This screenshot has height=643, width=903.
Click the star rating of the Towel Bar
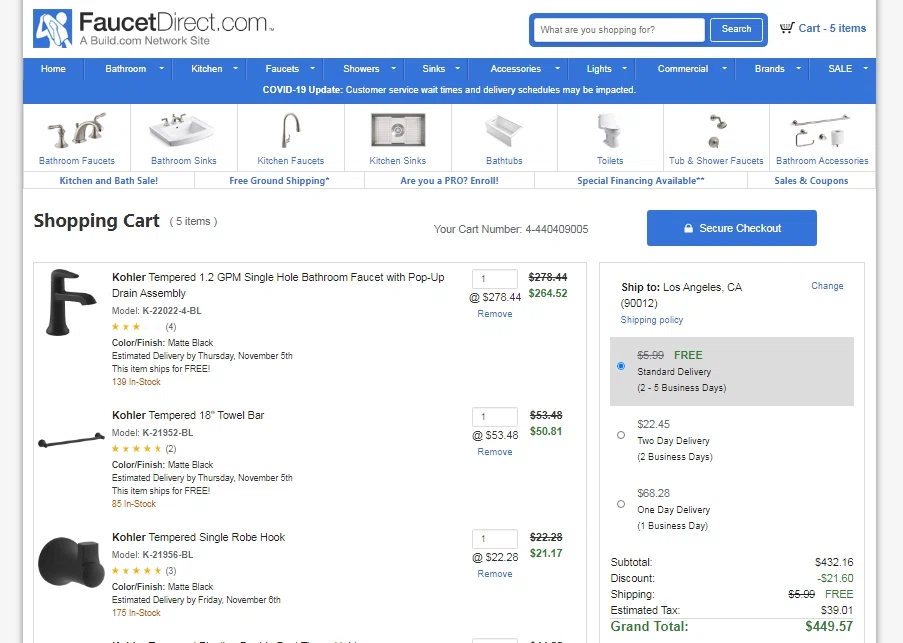[136, 448]
